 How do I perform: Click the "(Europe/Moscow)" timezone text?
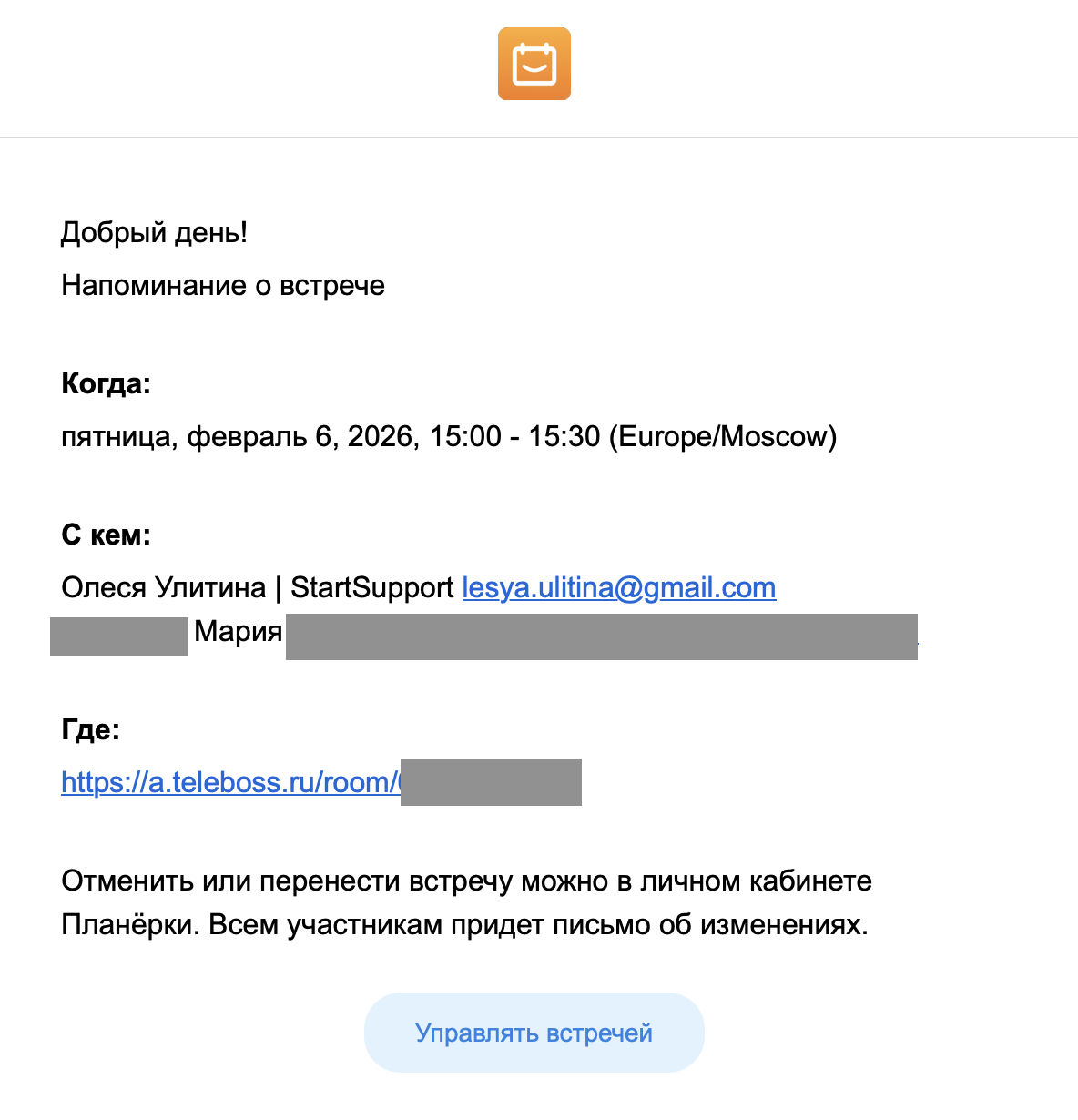pyautogui.click(x=722, y=437)
